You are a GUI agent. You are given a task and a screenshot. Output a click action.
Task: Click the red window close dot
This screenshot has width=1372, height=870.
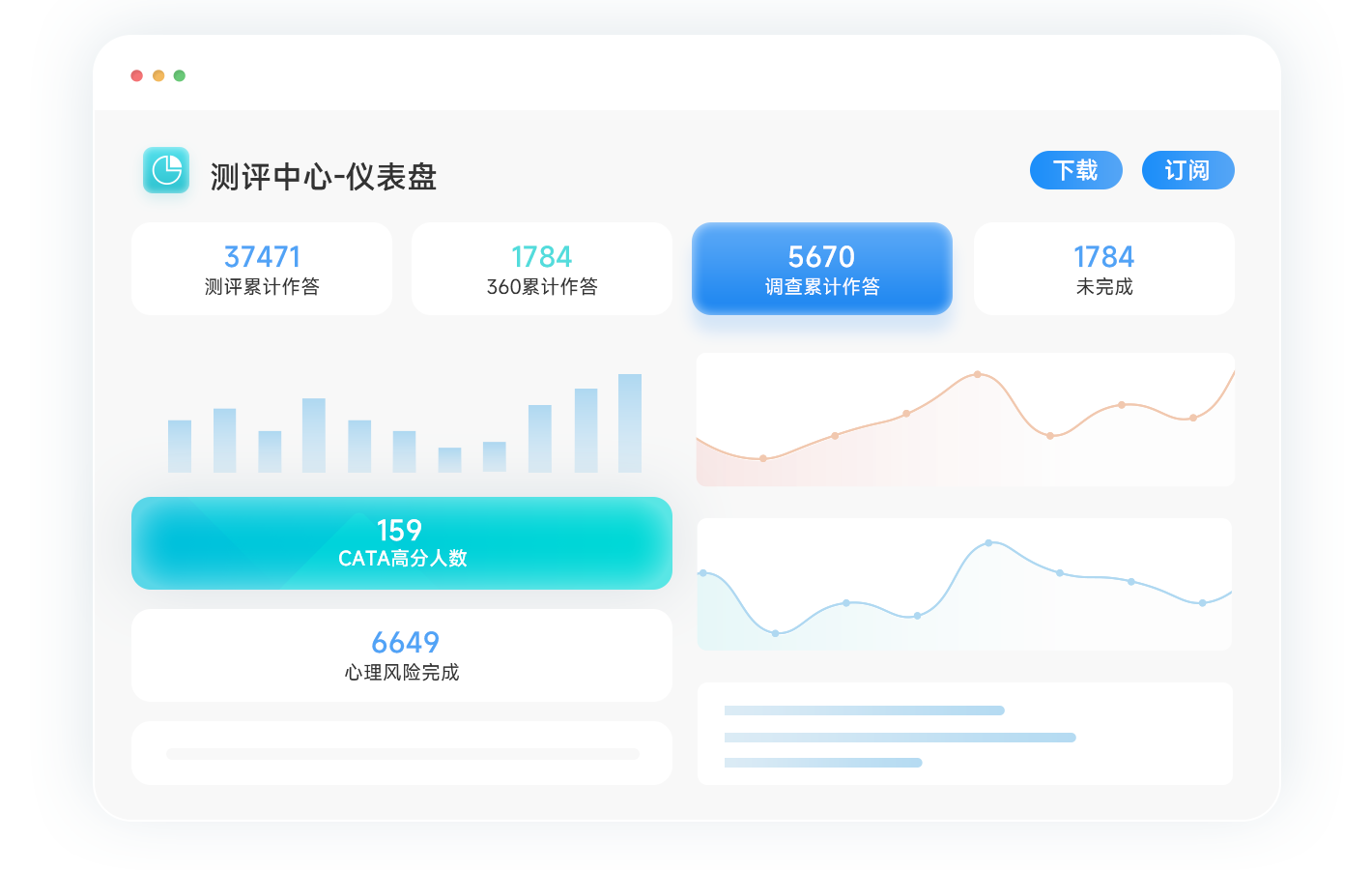click(137, 75)
